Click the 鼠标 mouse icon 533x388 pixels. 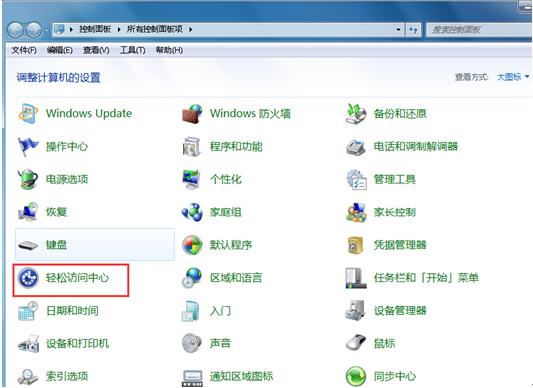coord(356,343)
